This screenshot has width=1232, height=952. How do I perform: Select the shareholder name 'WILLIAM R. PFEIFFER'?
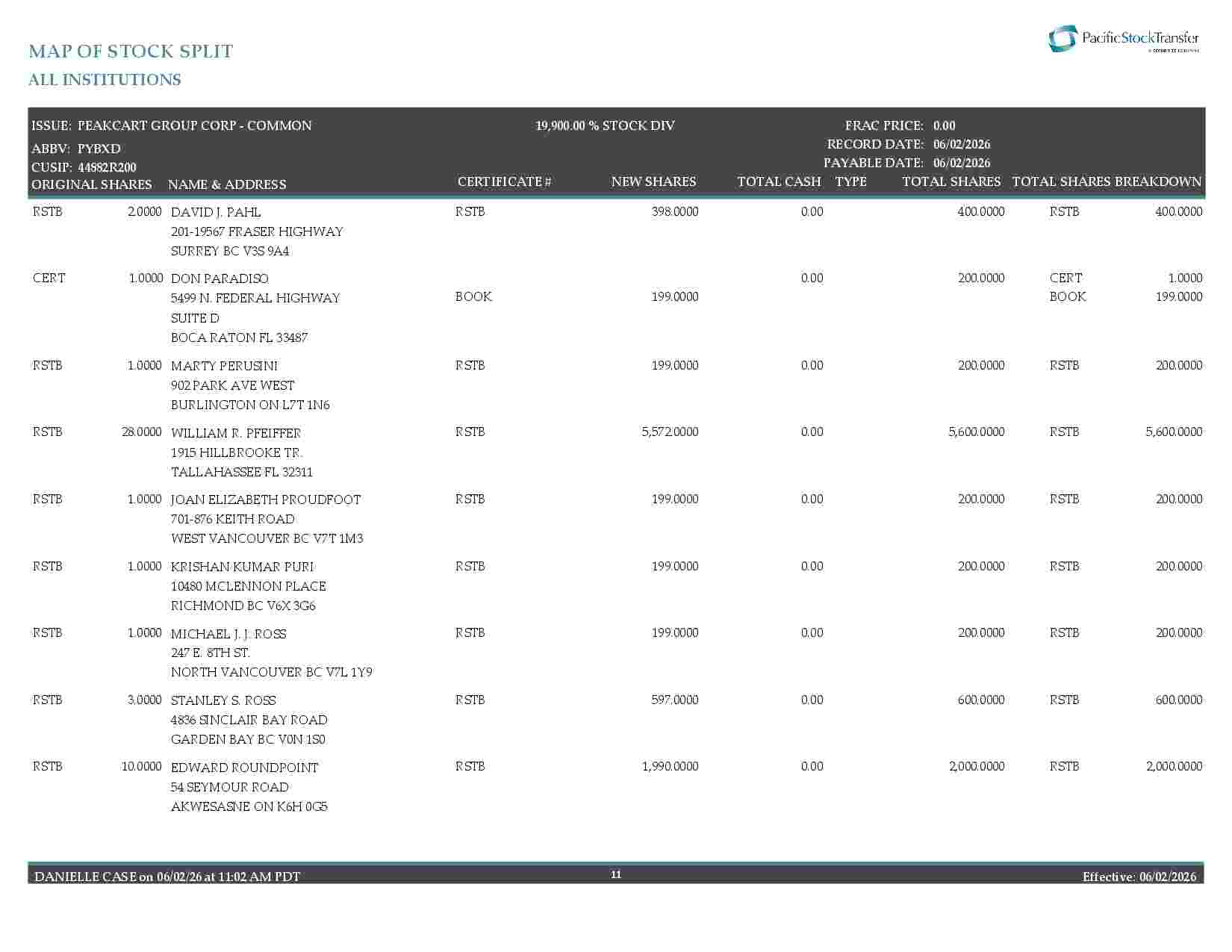click(236, 433)
